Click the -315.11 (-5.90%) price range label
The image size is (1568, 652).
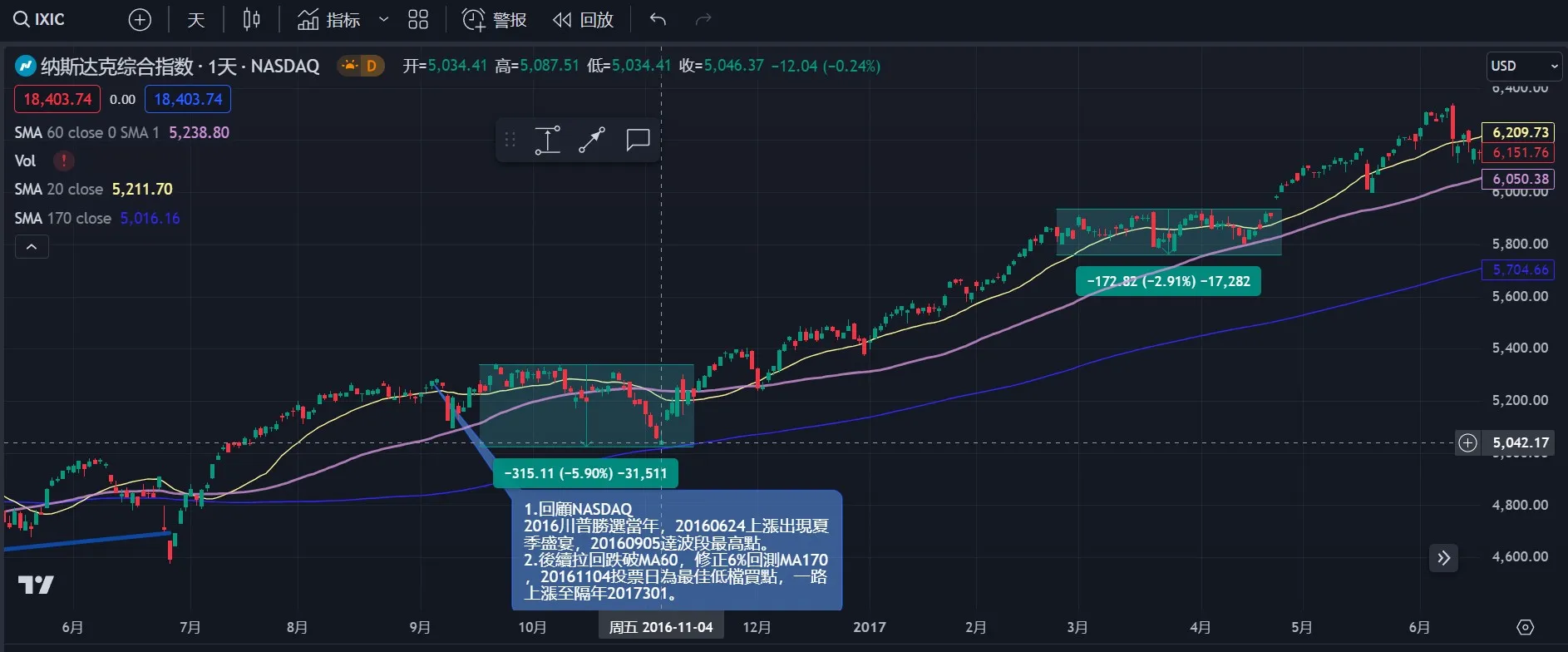585,473
